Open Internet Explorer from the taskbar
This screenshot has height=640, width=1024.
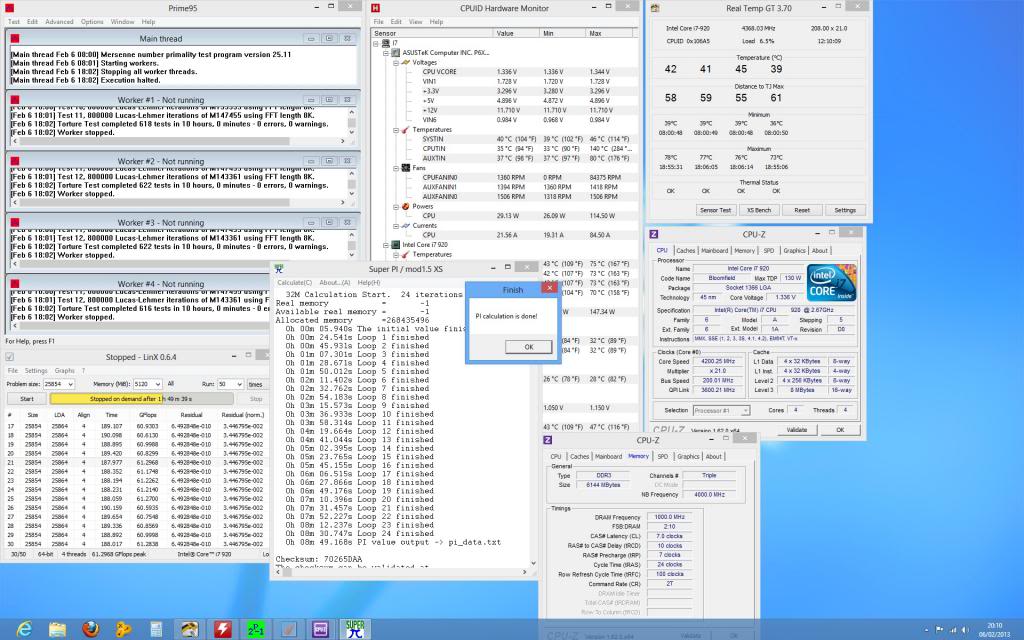point(24,629)
